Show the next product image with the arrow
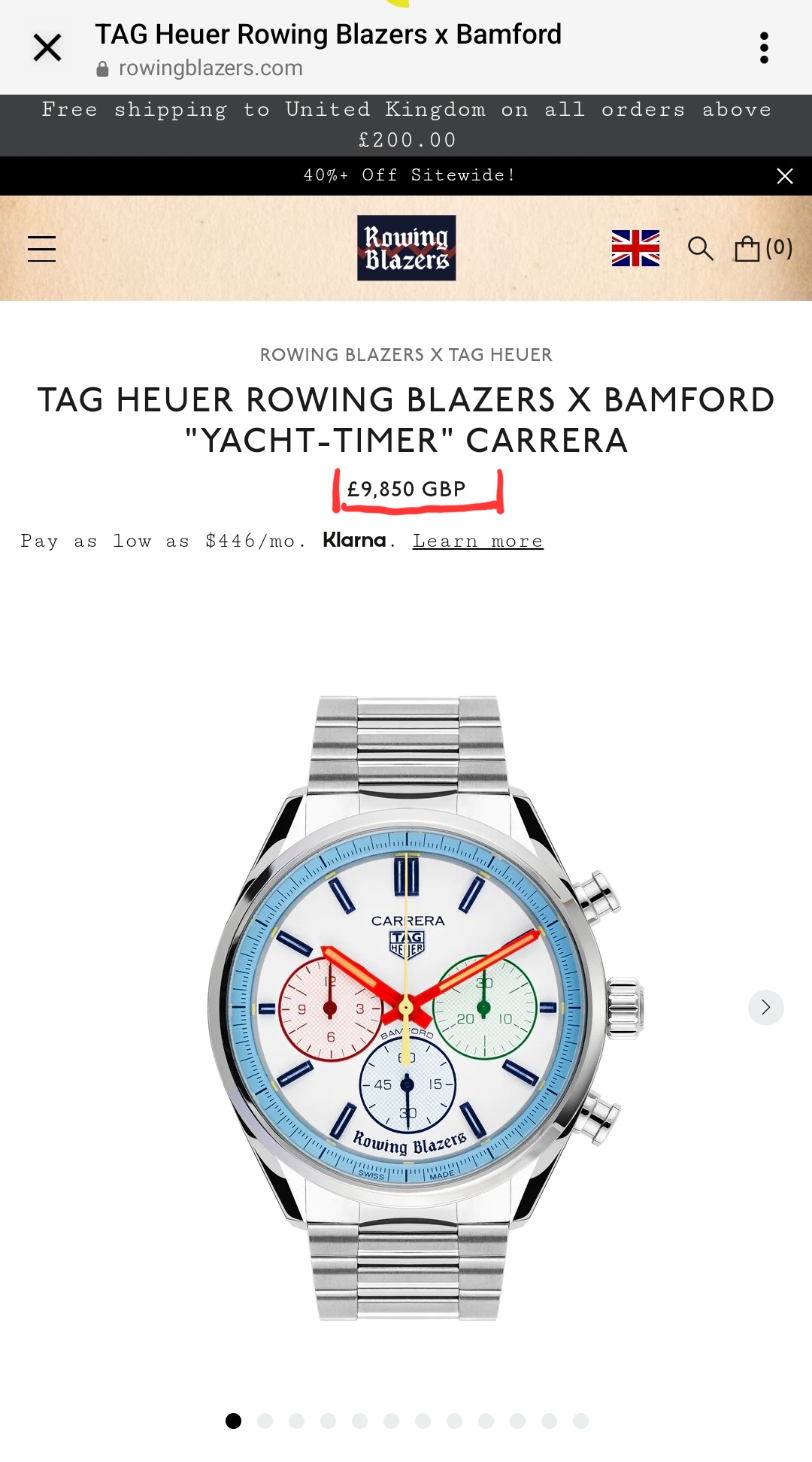The image size is (812, 1462). pos(765,1007)
